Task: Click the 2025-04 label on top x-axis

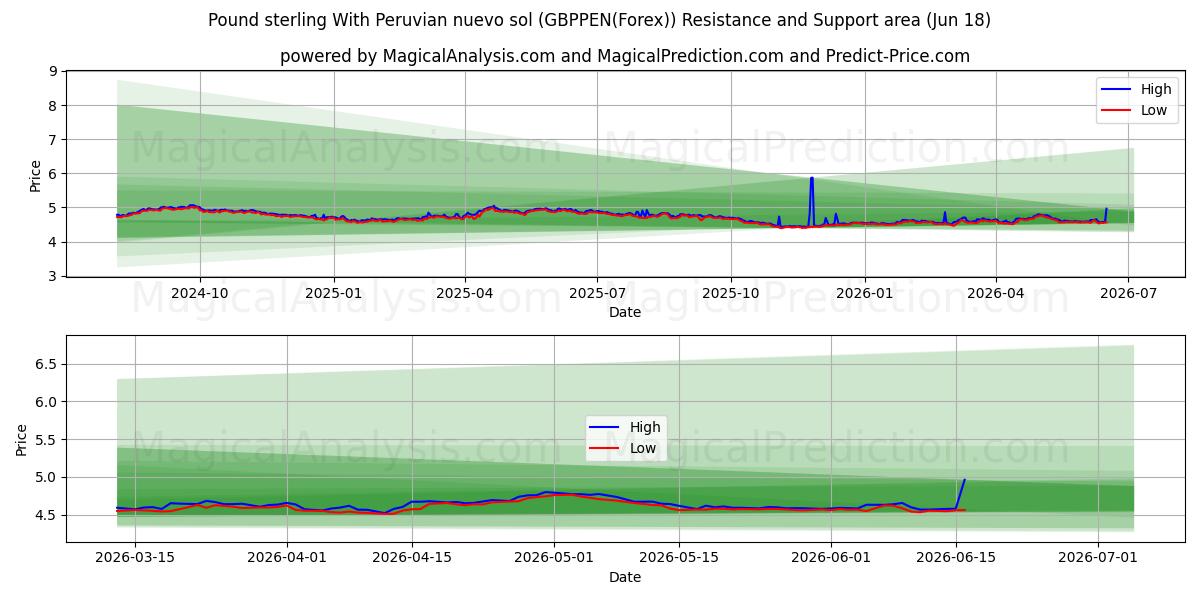Action: click(x=464, y=293)
